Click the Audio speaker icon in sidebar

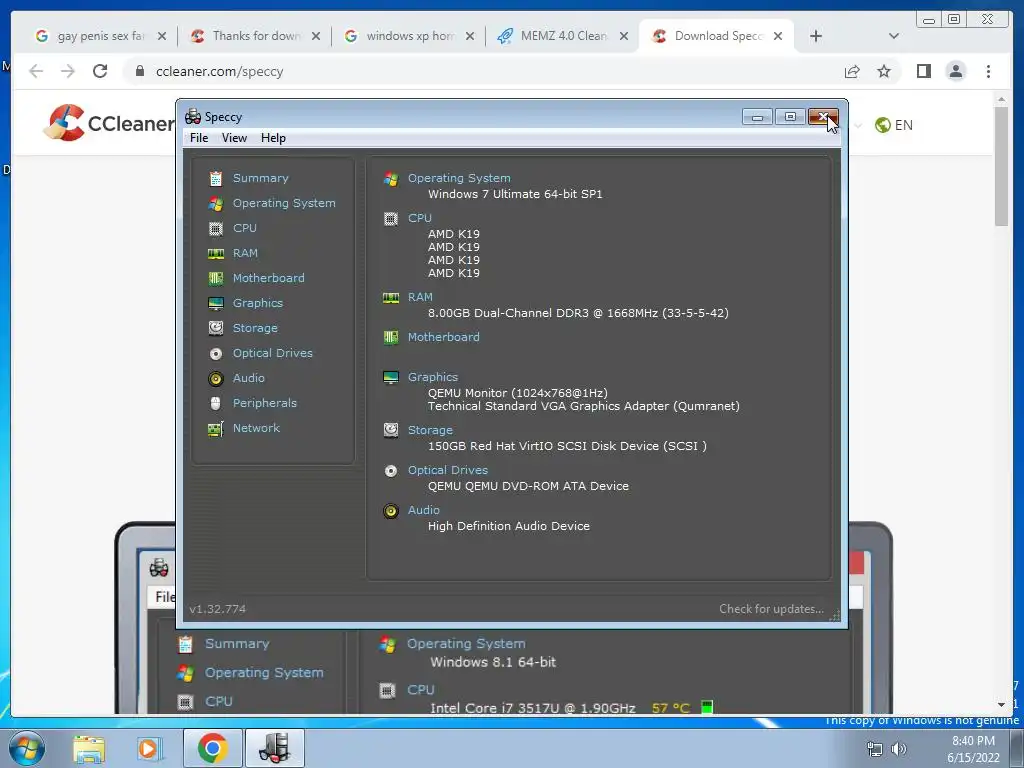(216, 379)
